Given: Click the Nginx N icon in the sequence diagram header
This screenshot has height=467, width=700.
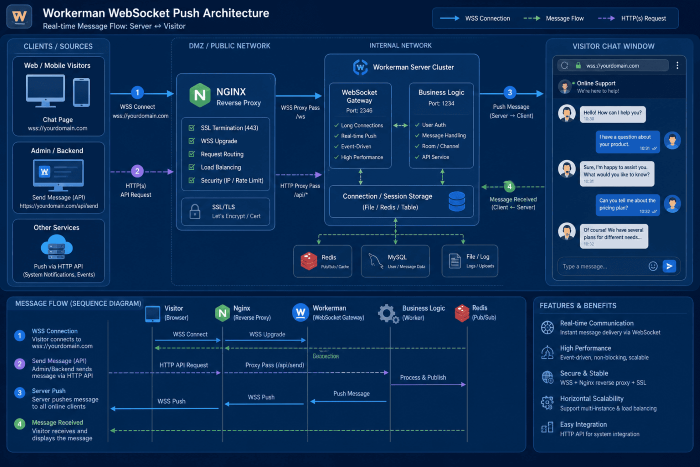Looking at the screenshot, I should point(222,313).
